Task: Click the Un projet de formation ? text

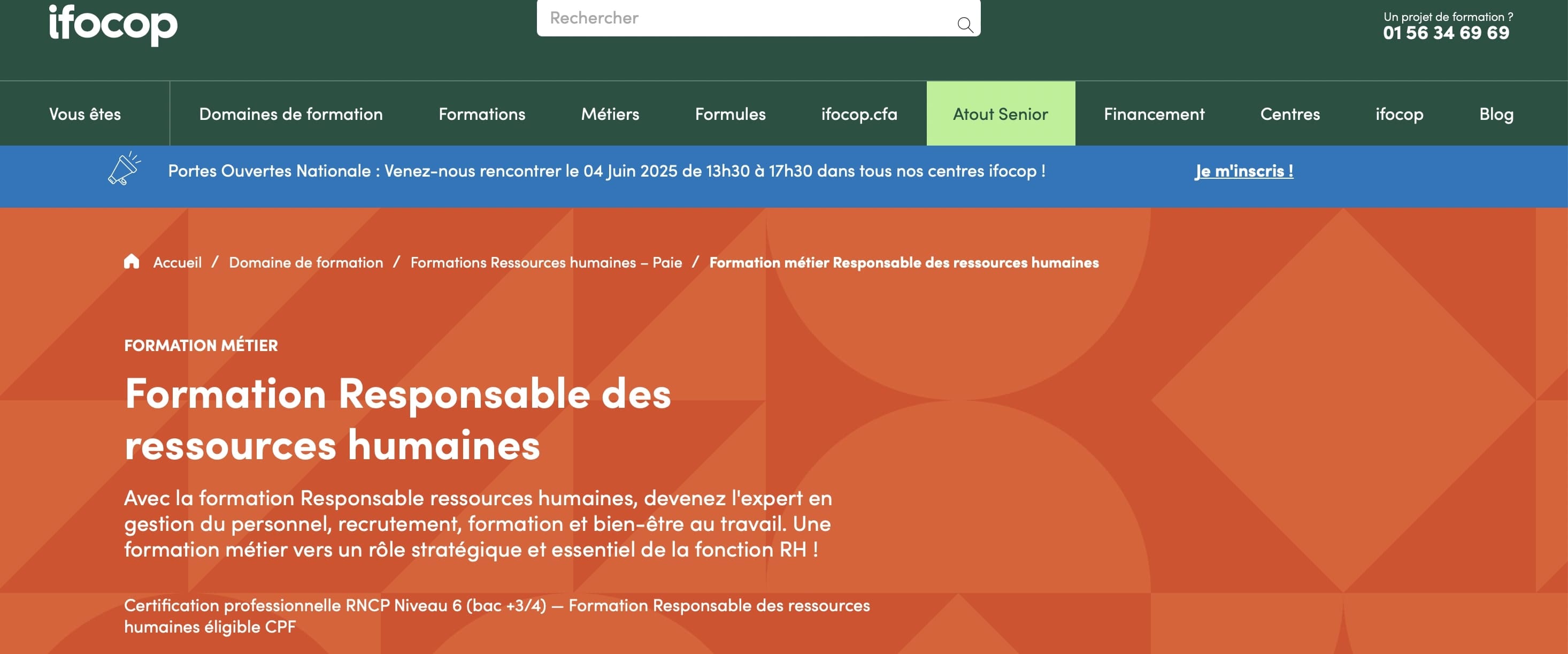Action: 1448,17
